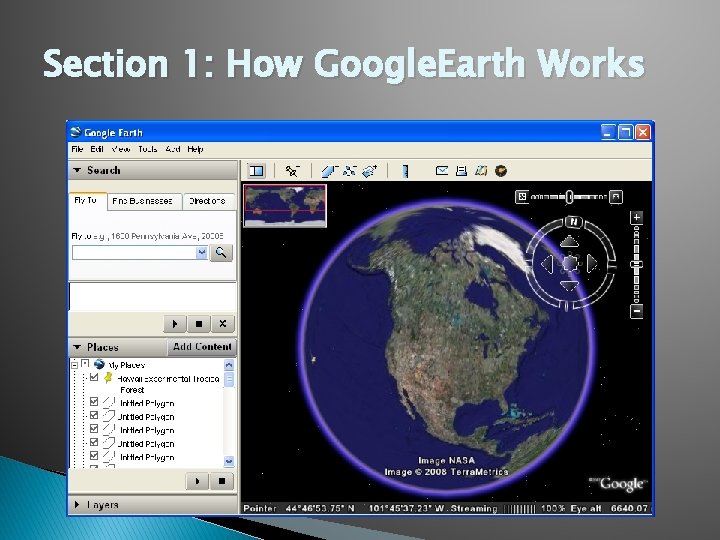The width and height of the screenshot is (720, 540).
Task: Click the Places list scroll down arrow
Action: click(x=229, y=461)
